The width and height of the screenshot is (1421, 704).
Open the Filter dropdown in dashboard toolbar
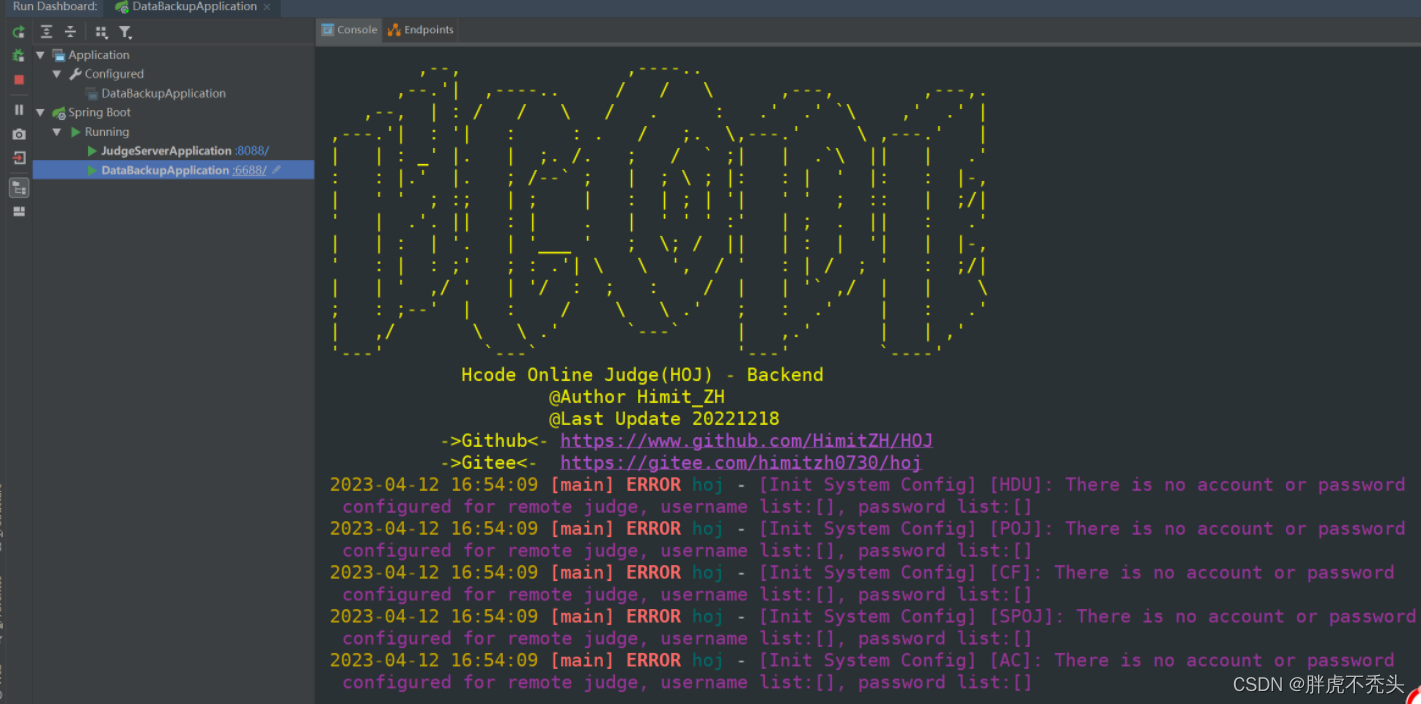tap(125, 32)
